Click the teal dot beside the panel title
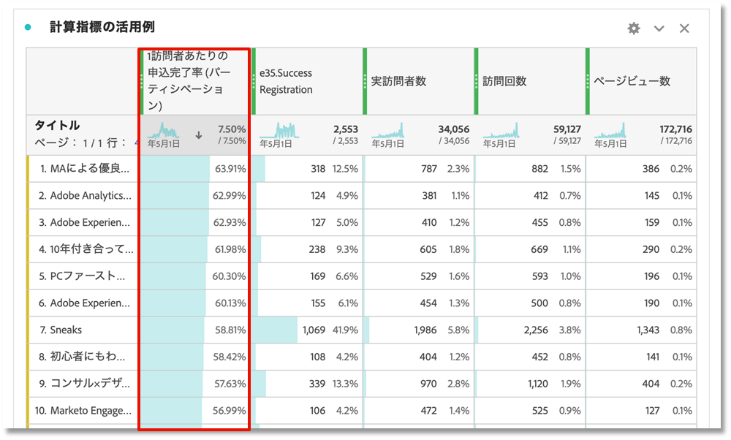Screen dimensions: 731x440 click(x=28, y=28)
